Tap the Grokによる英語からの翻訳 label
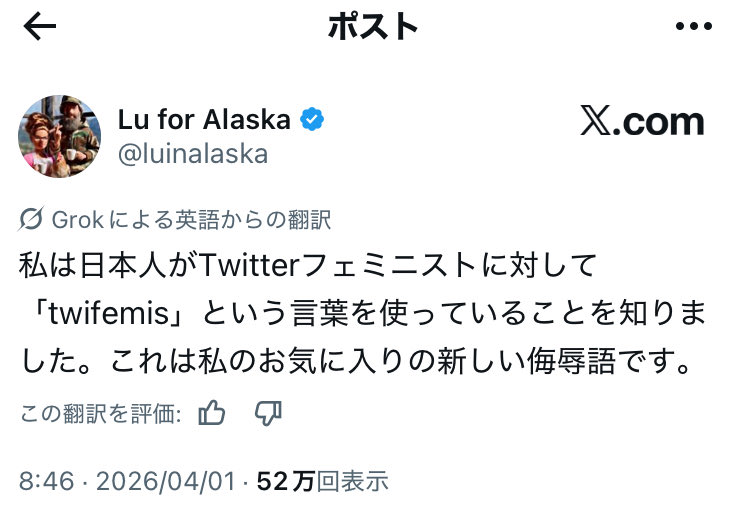 [190, 219]
